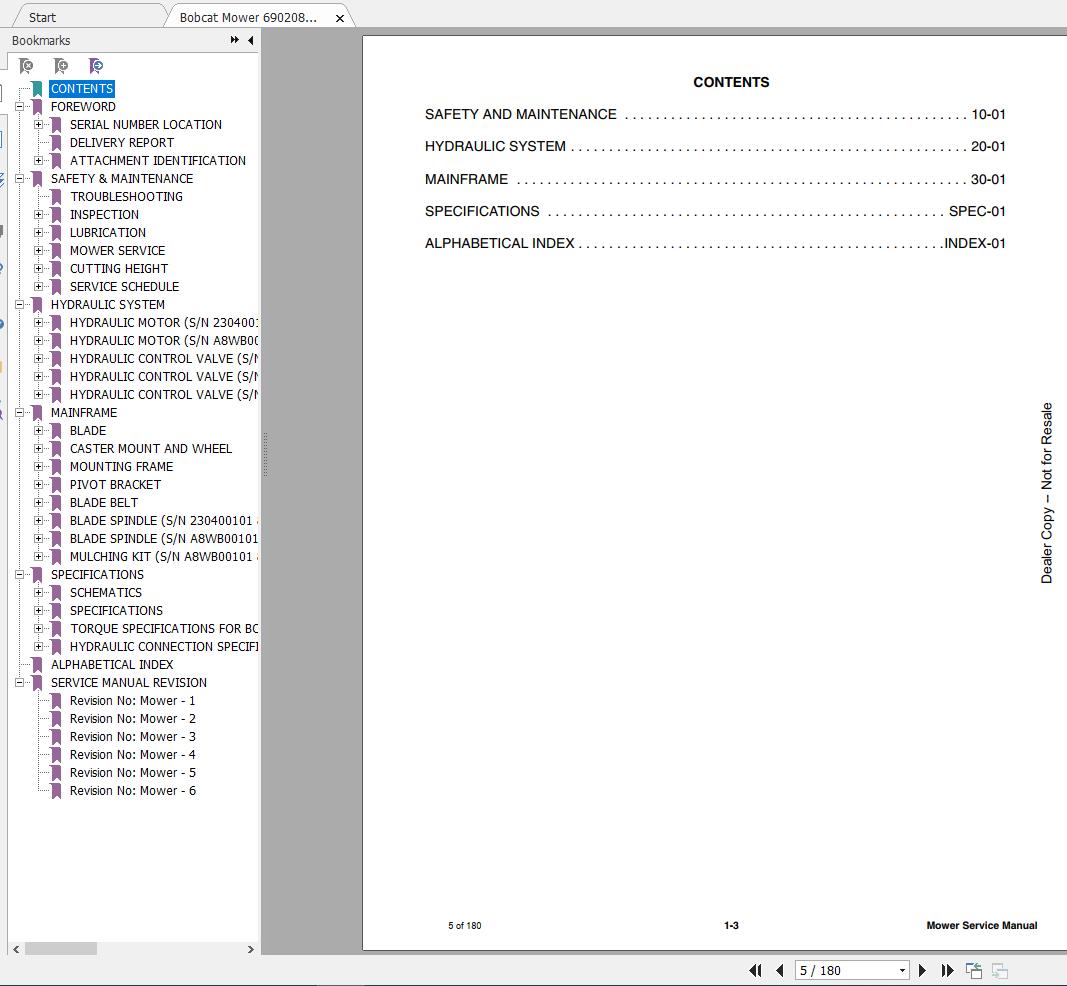Open the CASTER MOUNT AND WHEEL bookmark

tap(151, 448)
